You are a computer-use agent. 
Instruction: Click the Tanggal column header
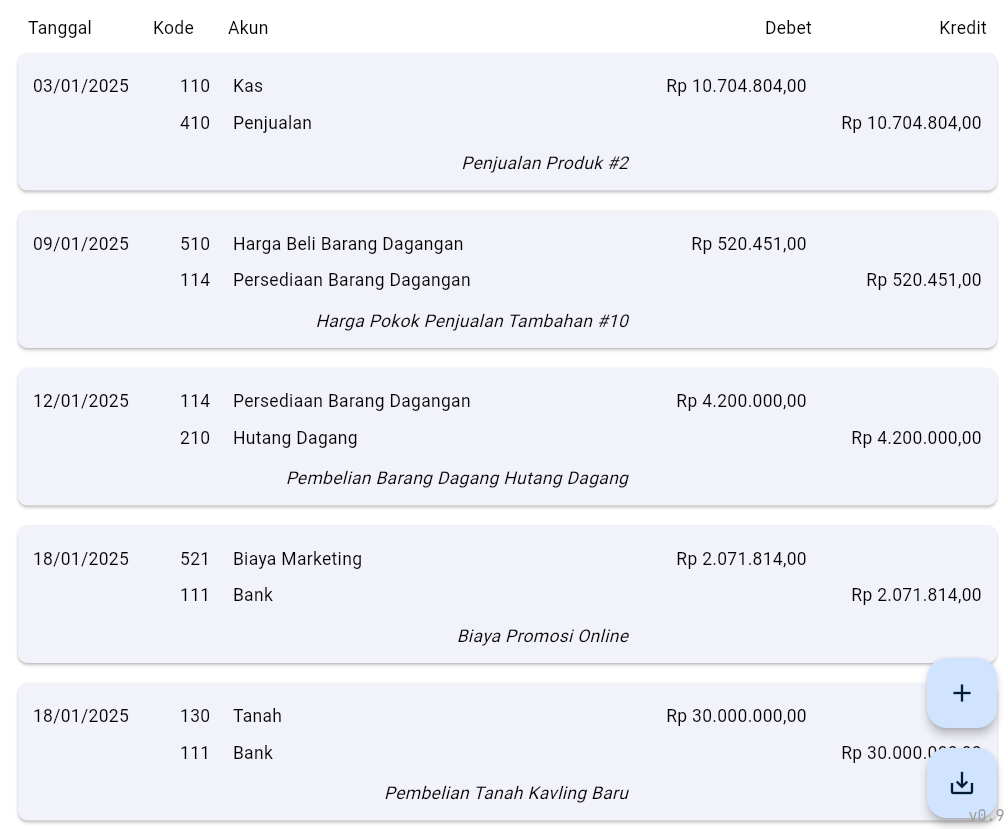[x=60, y=28]
